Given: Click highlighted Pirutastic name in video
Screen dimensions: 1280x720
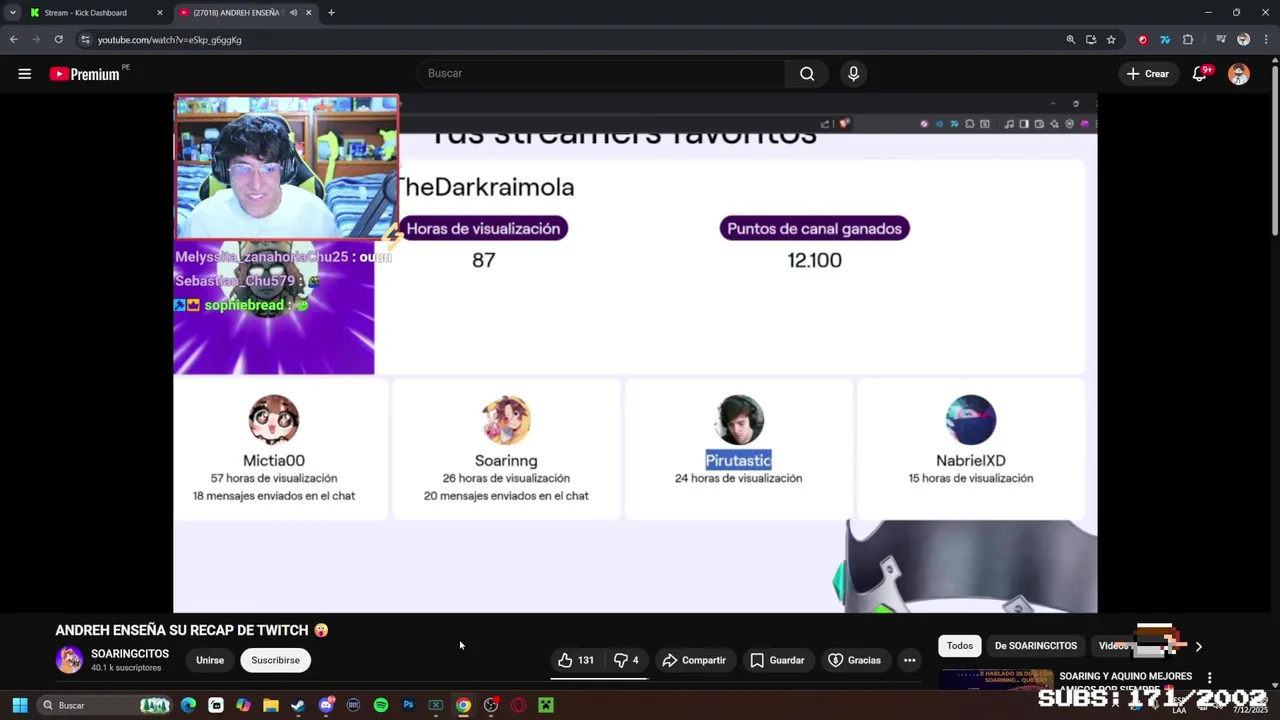Looking at the screenshot, I should (738, 460).
